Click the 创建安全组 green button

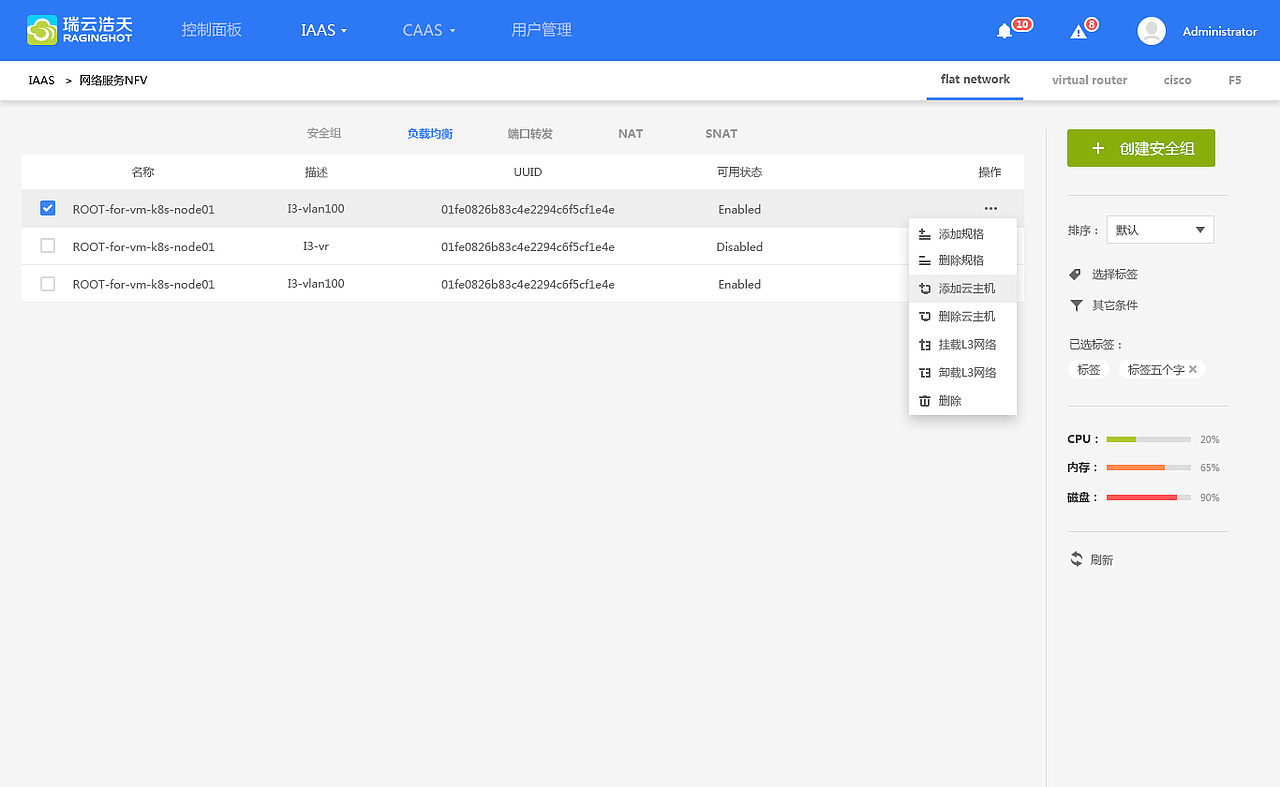(1141, 148)
